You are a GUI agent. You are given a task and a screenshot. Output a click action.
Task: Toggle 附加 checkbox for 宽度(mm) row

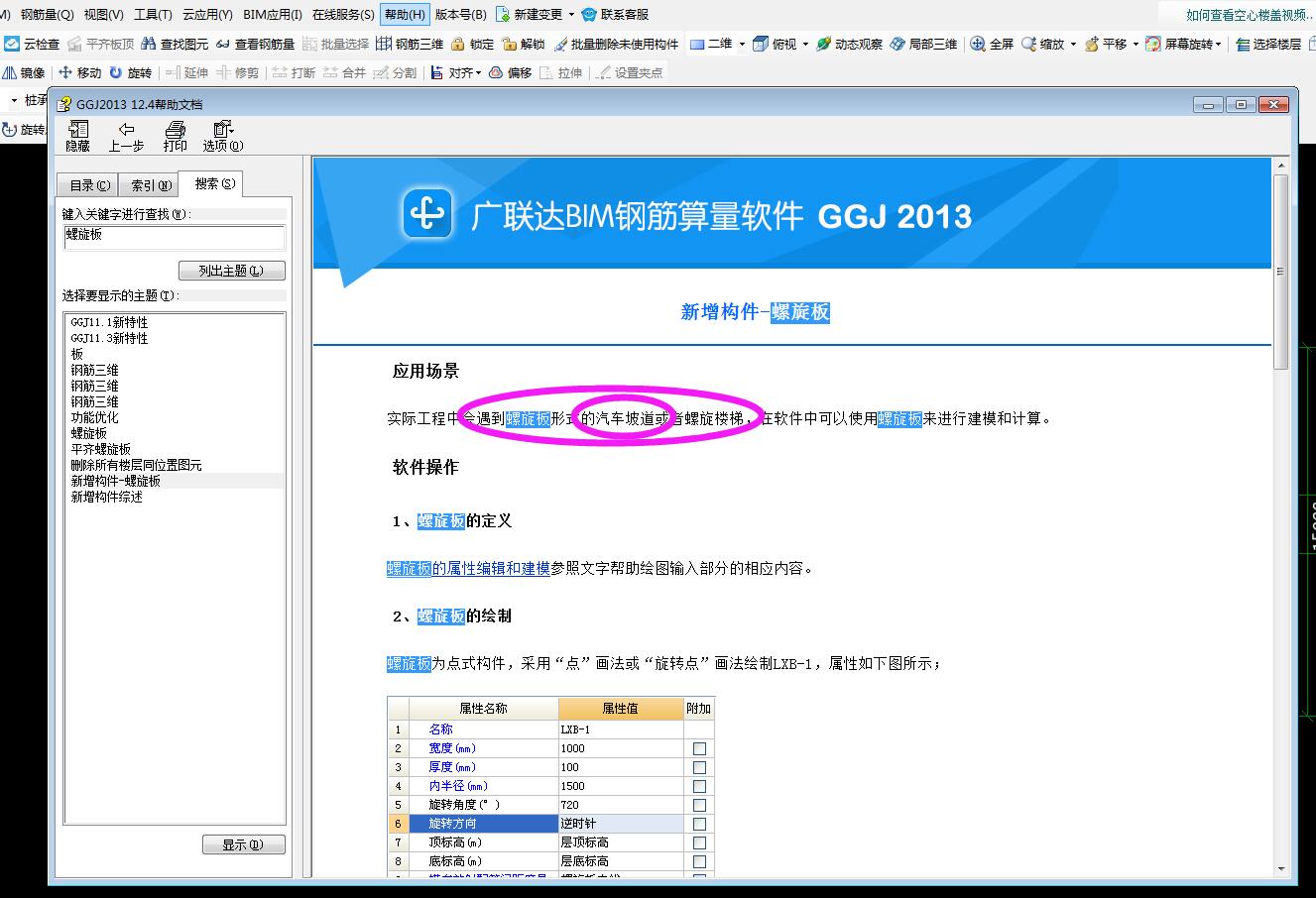tap(699, 748)
